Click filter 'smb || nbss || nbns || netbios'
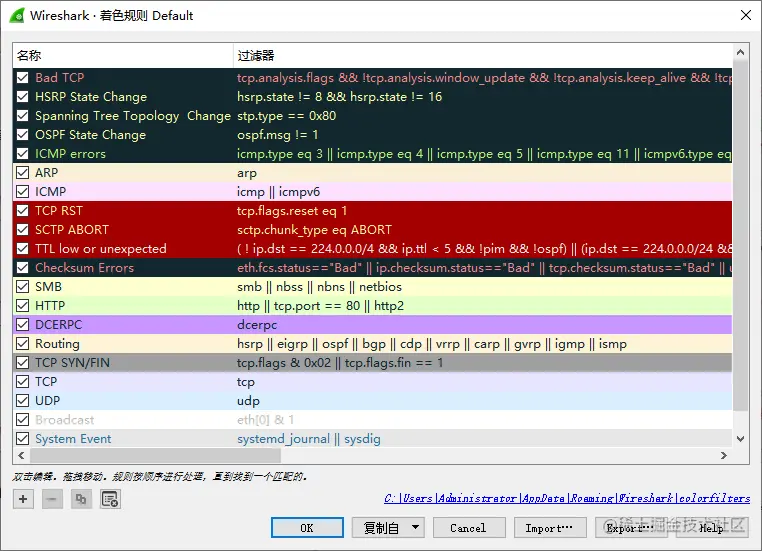Image resolution: width=762 pixels, height=551 pixels. (319, 287)
